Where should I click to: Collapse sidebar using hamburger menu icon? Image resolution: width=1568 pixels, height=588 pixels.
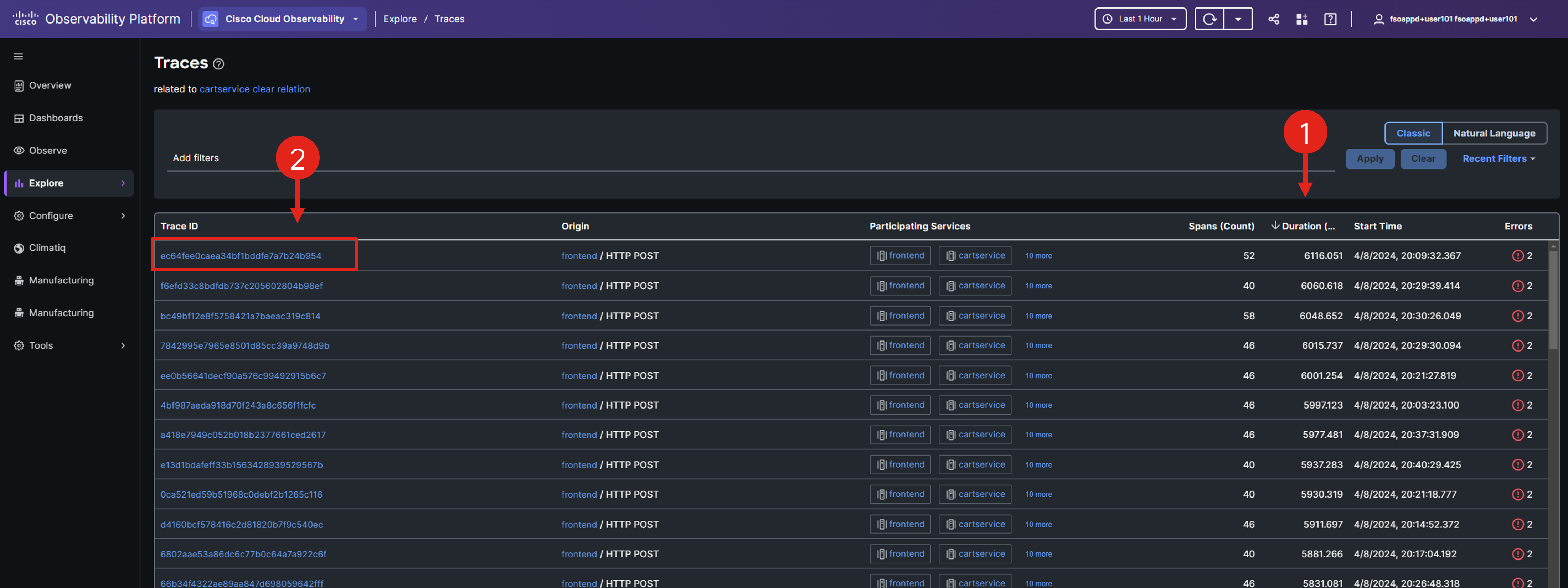[18, 57]
